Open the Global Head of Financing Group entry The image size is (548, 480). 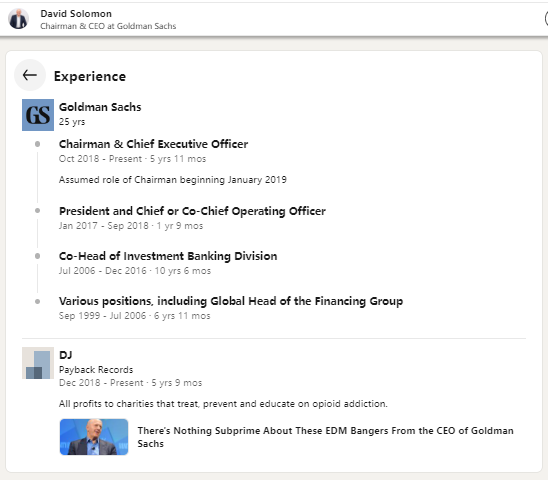[231, 301]
